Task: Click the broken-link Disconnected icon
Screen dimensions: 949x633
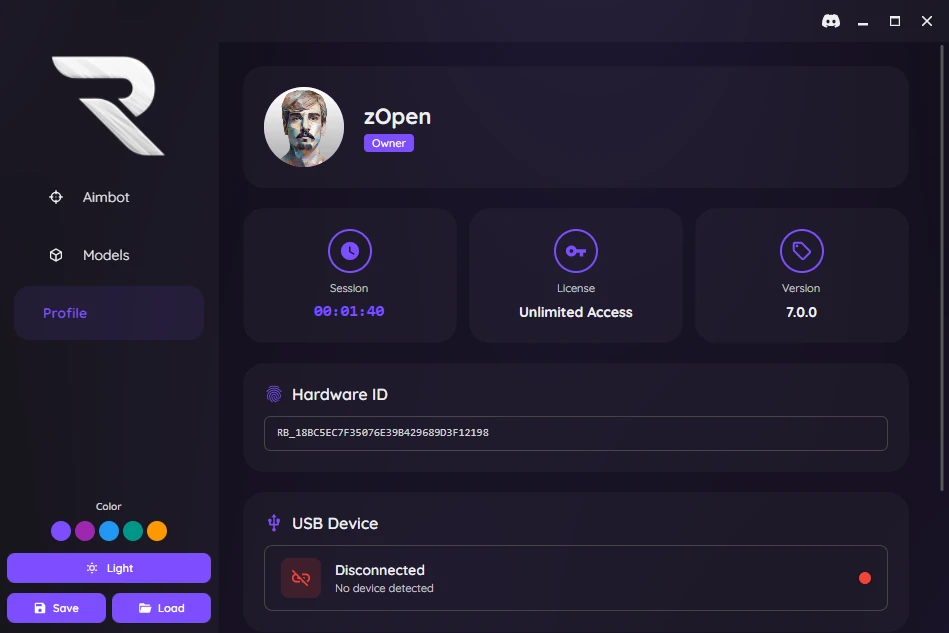Action: 301,578
